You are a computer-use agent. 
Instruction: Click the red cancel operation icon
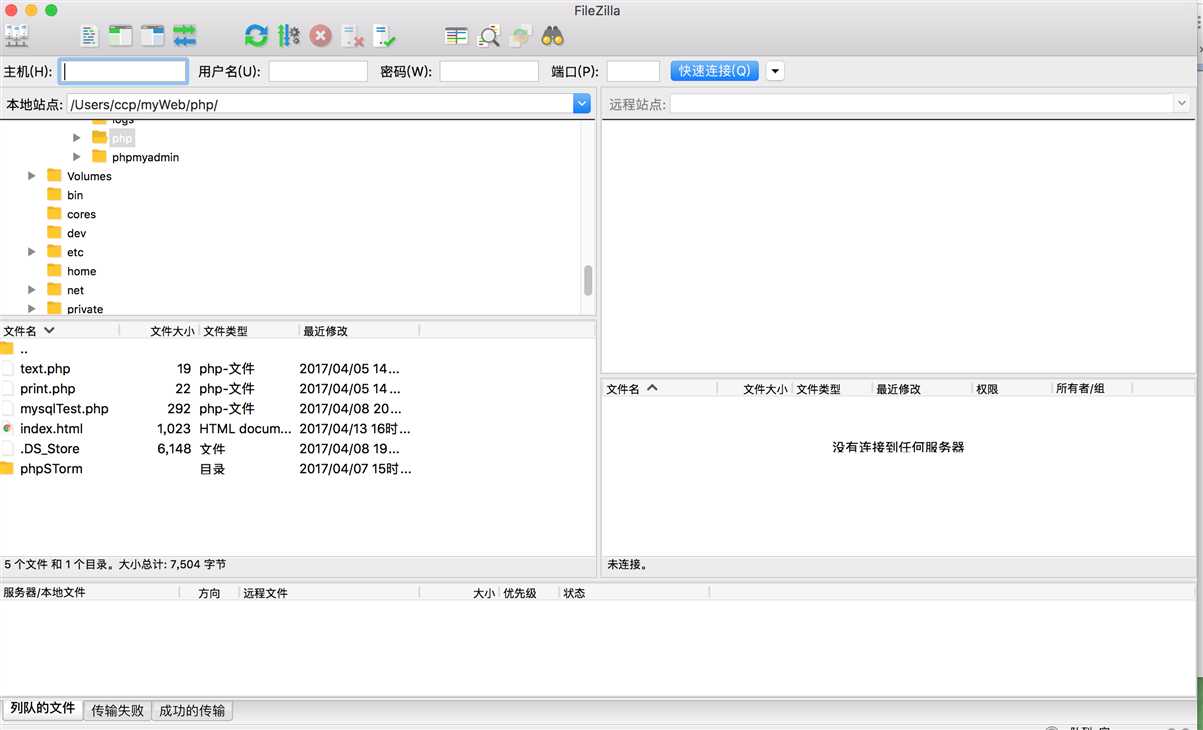[x=320, y=37]
